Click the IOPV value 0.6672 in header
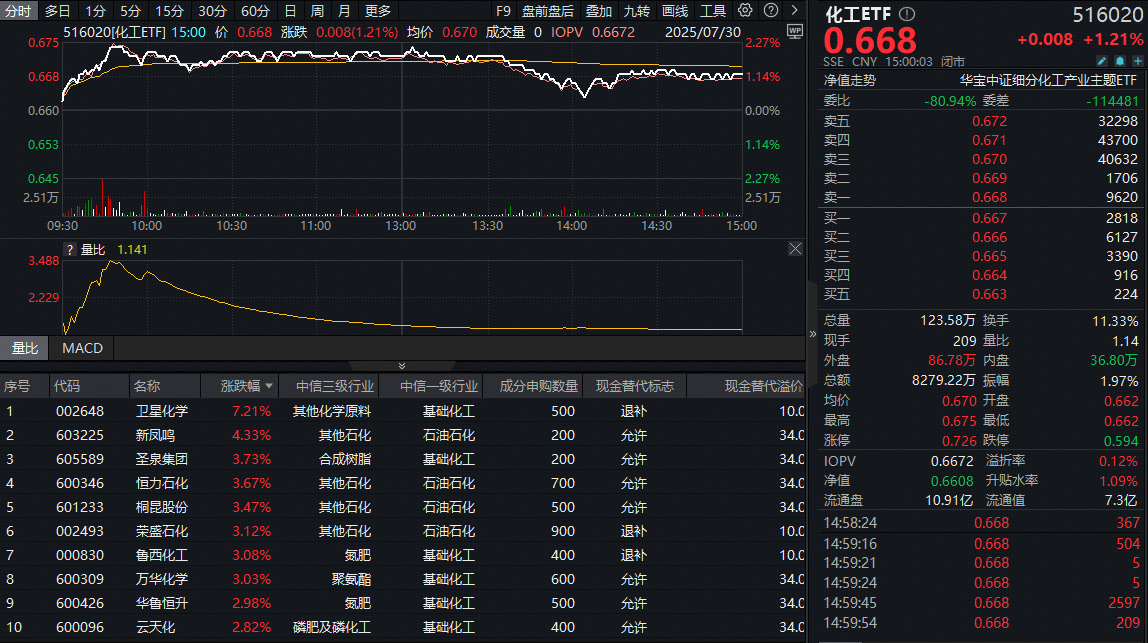This screenshot has width=1148, height=643. 614,32
